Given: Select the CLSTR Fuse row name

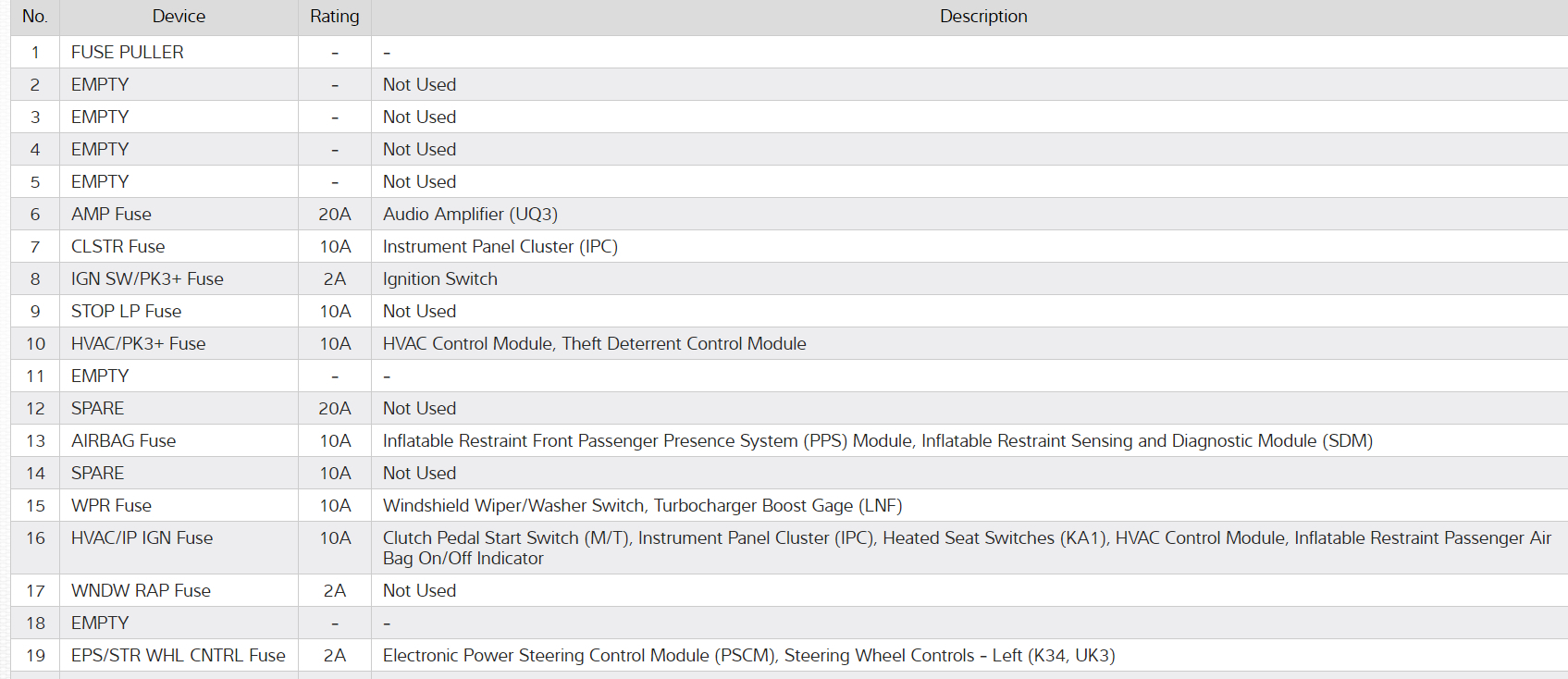Looking at the screenshot, I should coord(117,247).
